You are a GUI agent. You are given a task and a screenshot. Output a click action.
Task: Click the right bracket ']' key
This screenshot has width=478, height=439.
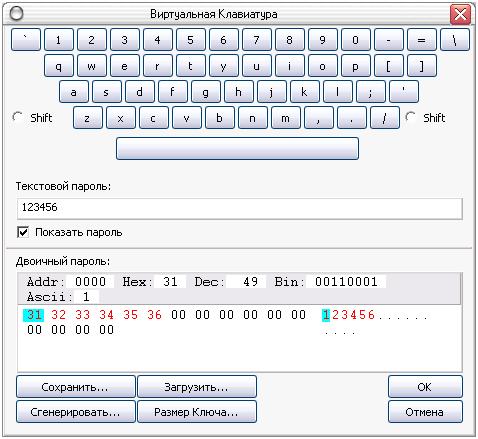(422, 66)
